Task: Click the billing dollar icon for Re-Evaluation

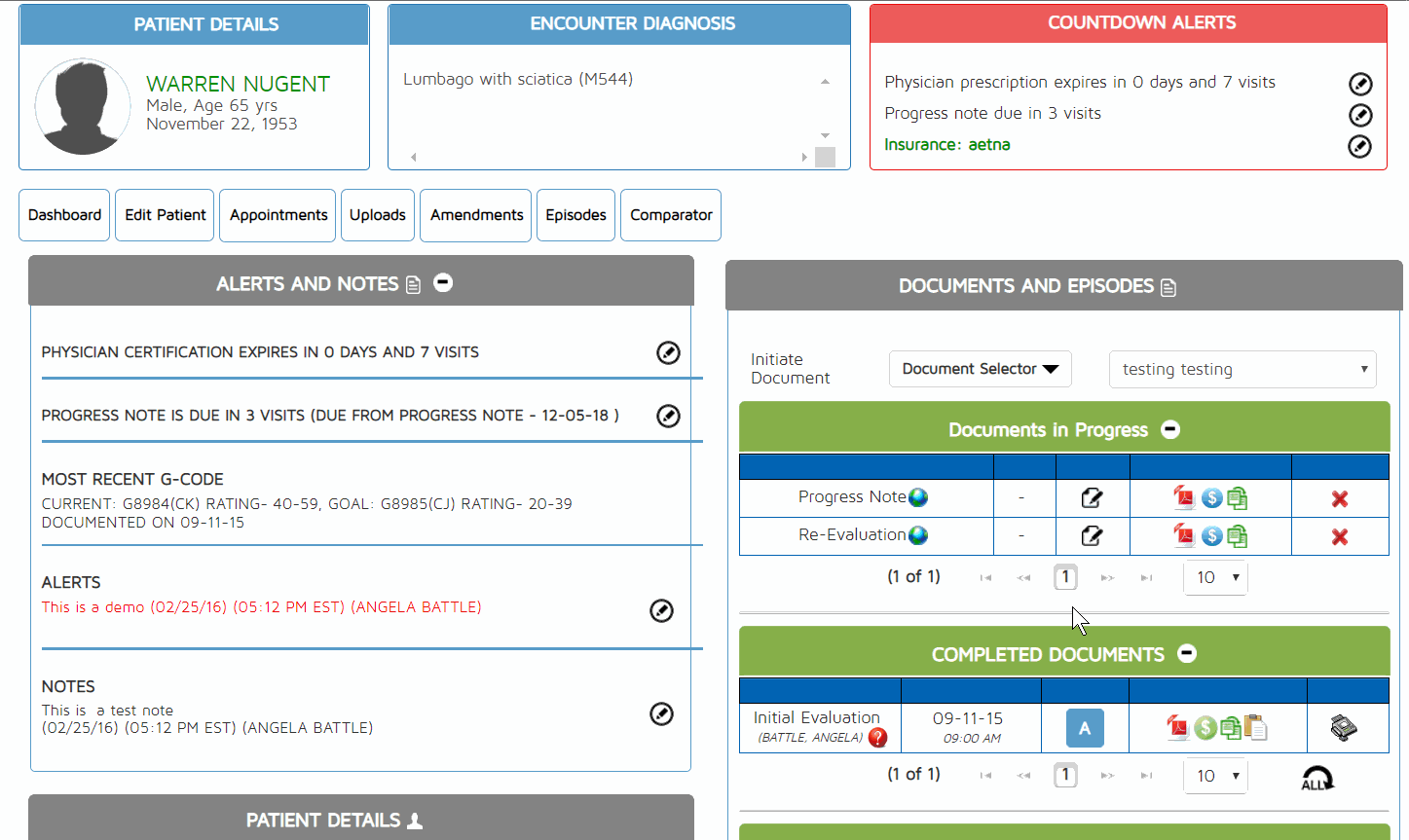Action: tap(1211, 535)
